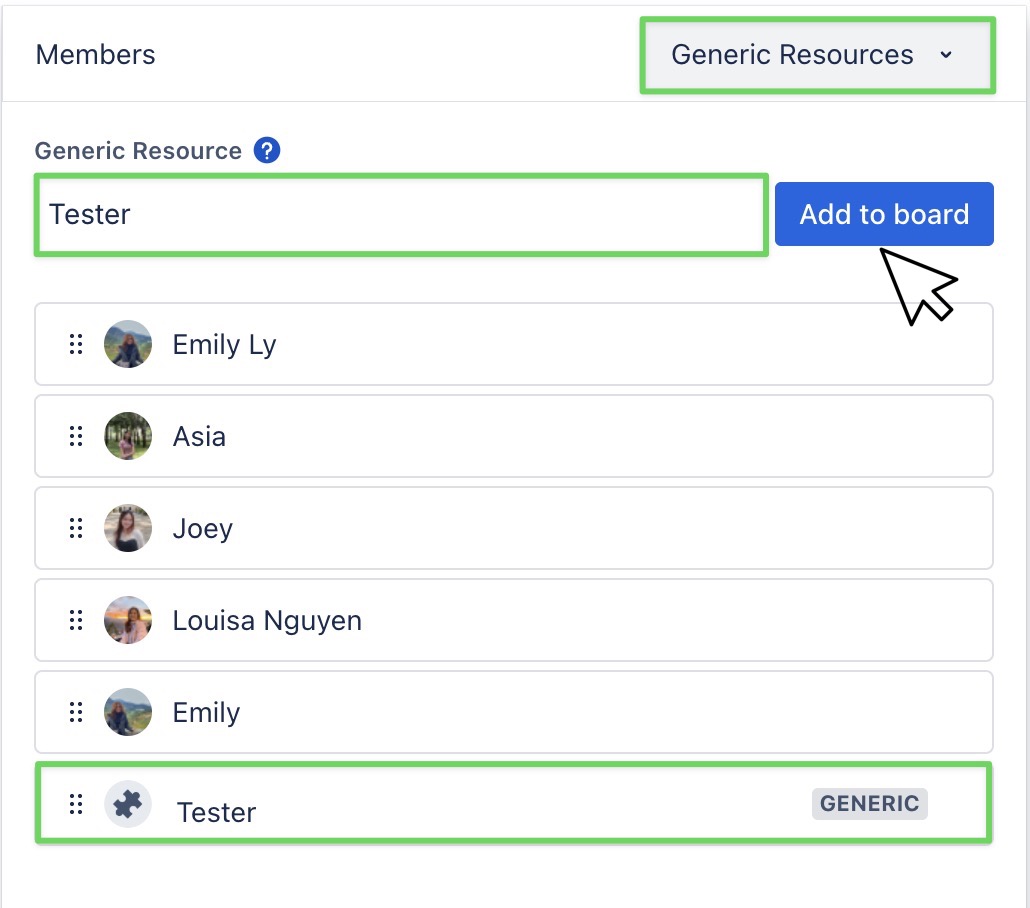Click the drag handle beside Tester
The width and height of the screenshot is (1030, 908).
click(74, 803)
